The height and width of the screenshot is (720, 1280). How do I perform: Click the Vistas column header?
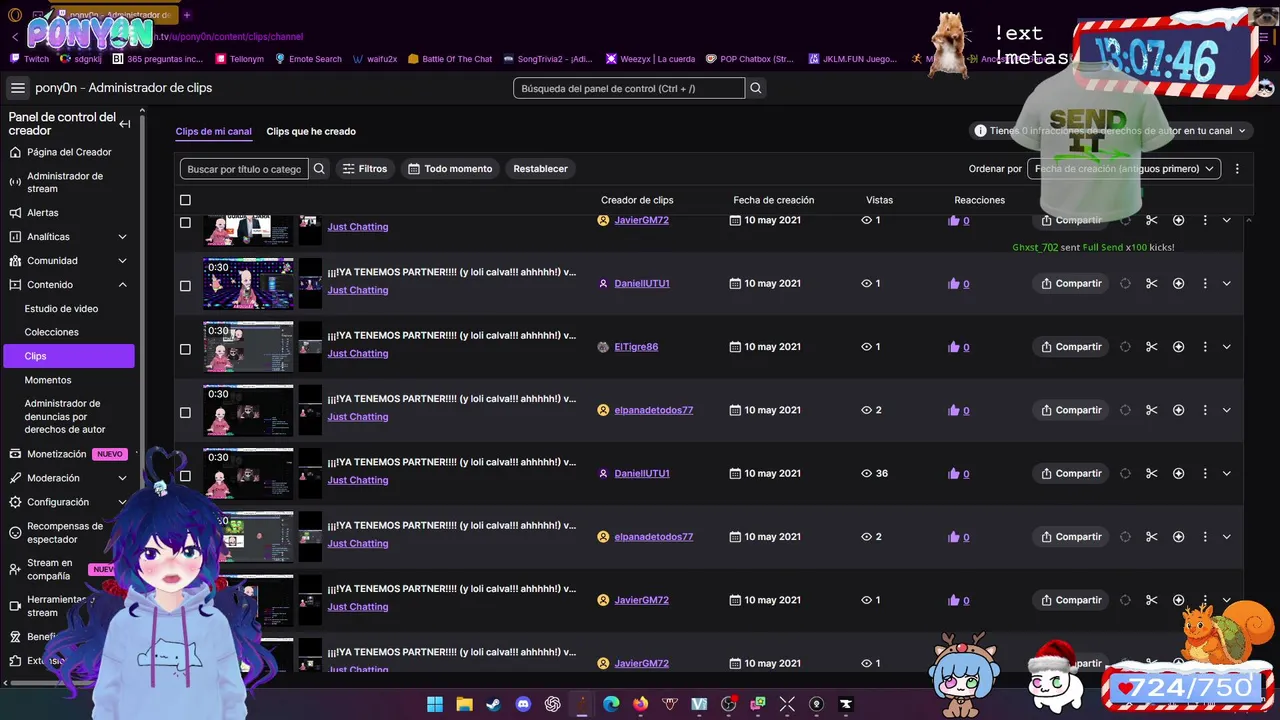pyautogui.click(x=879, y=200)
